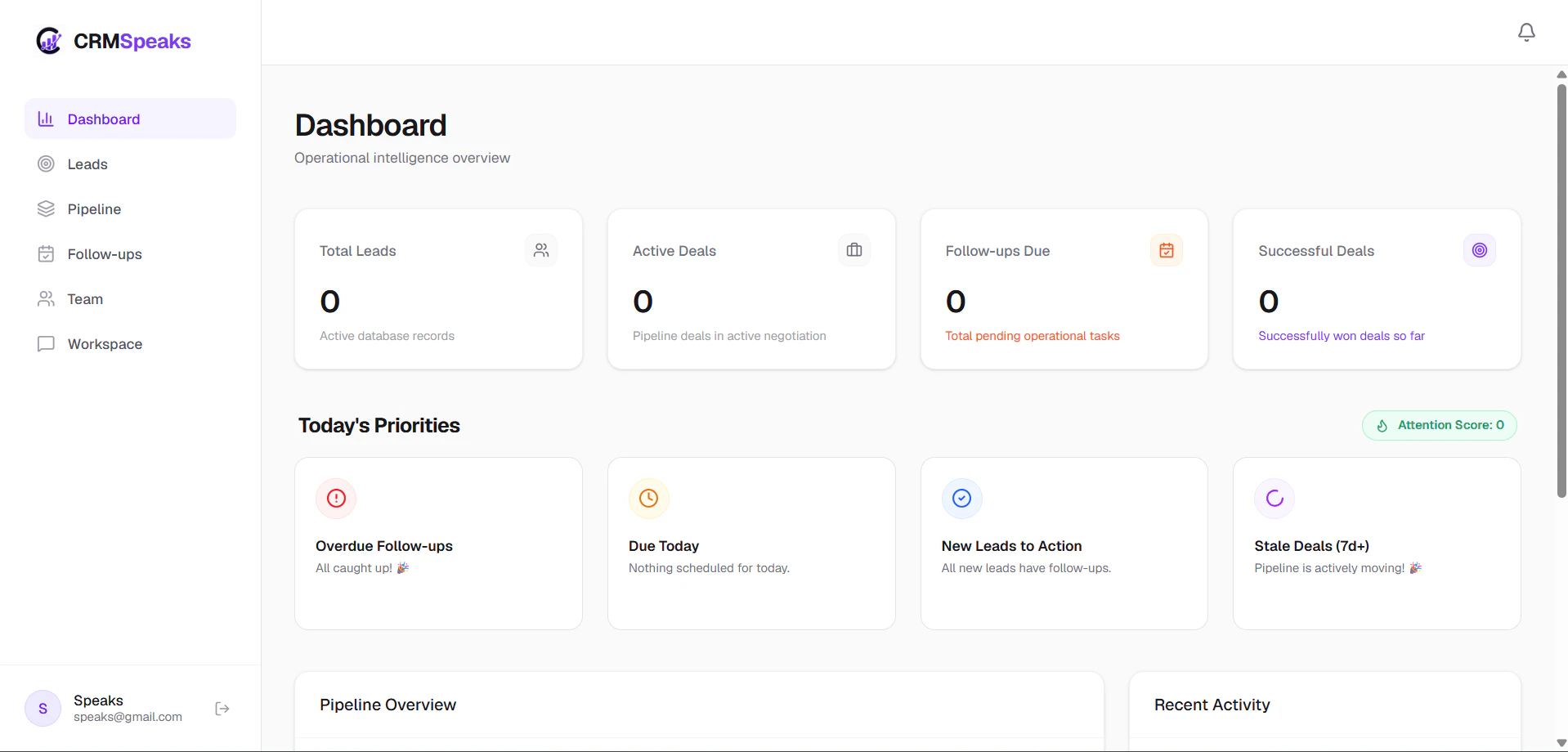The image size is (1568, 752).
Task: Click the Follow-ups Due card title
Action: (x=997, y=251)
